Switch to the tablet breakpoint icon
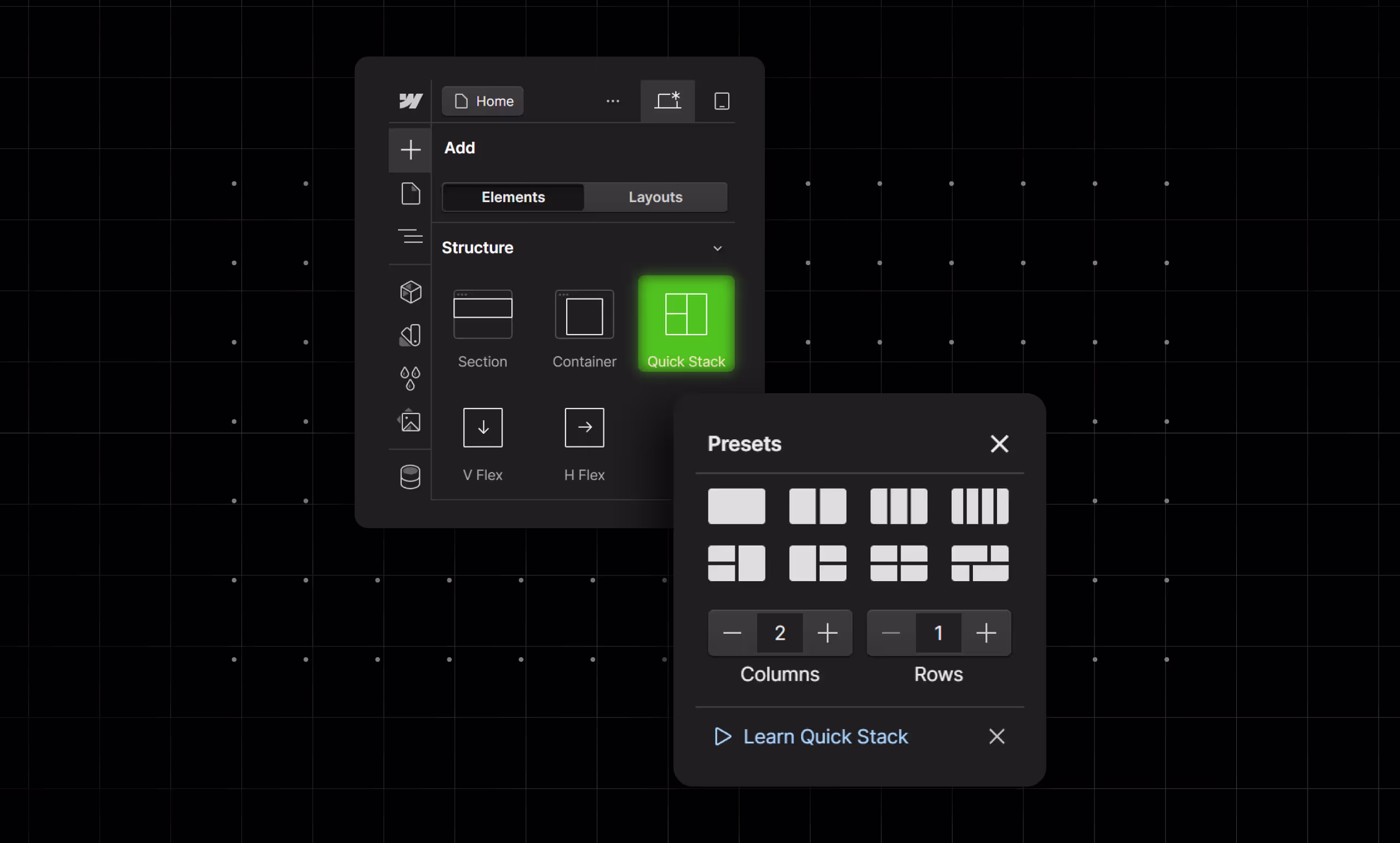The height and width of the screenshot is (843, 1400). [722, 101]
